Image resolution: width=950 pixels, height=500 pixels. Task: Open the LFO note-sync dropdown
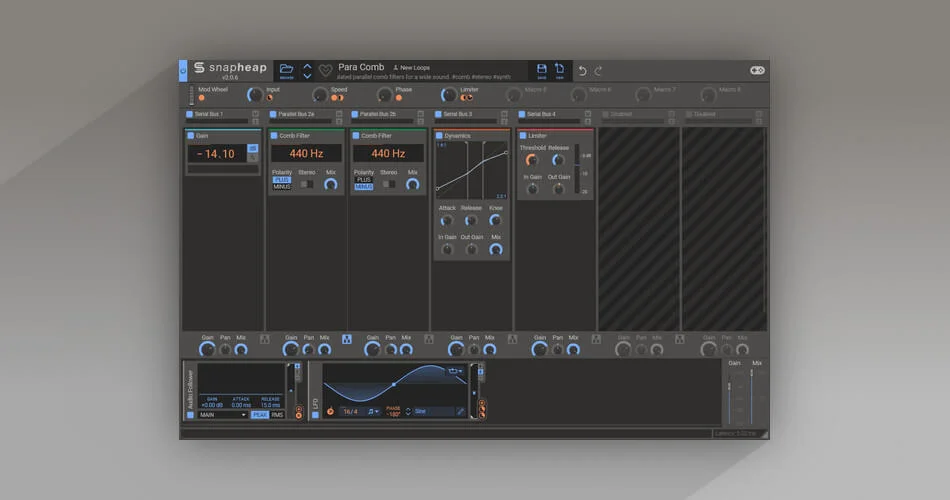pos(373,412)
